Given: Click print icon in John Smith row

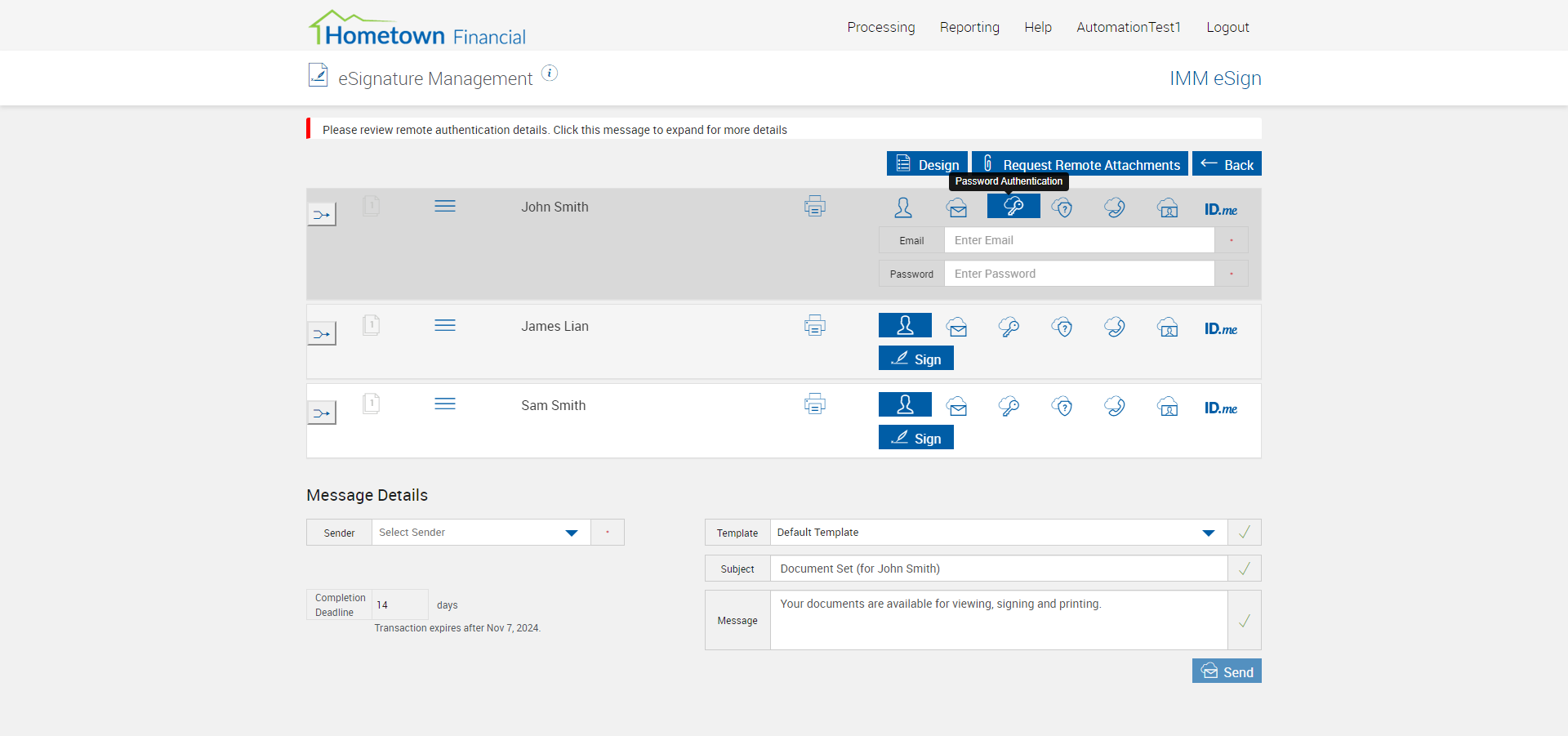Looking at the screenshot, I should (814, 207).
